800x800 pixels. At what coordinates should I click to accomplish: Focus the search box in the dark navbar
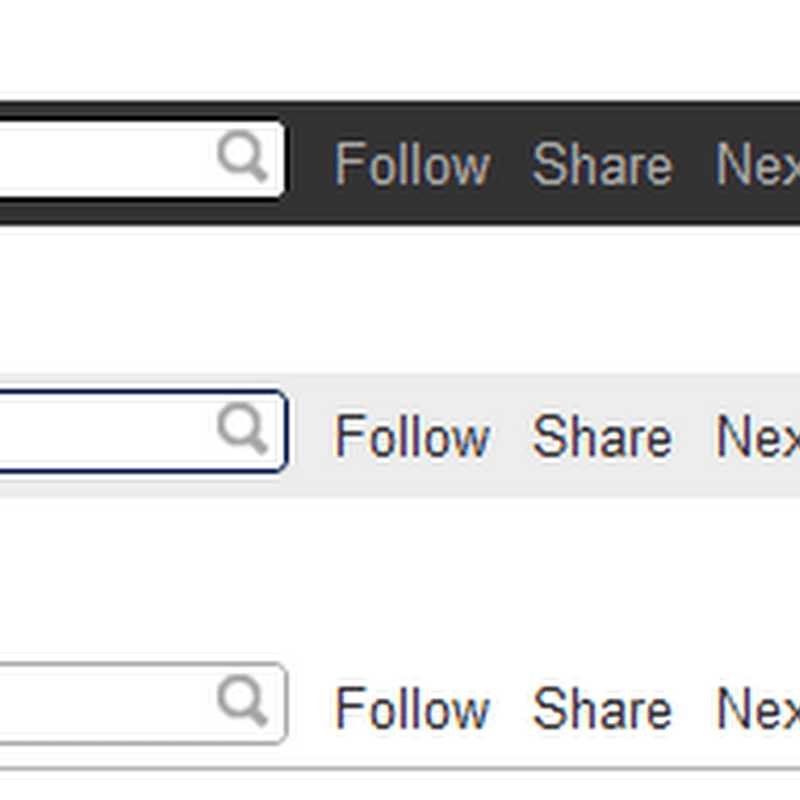tap(140, 159)
